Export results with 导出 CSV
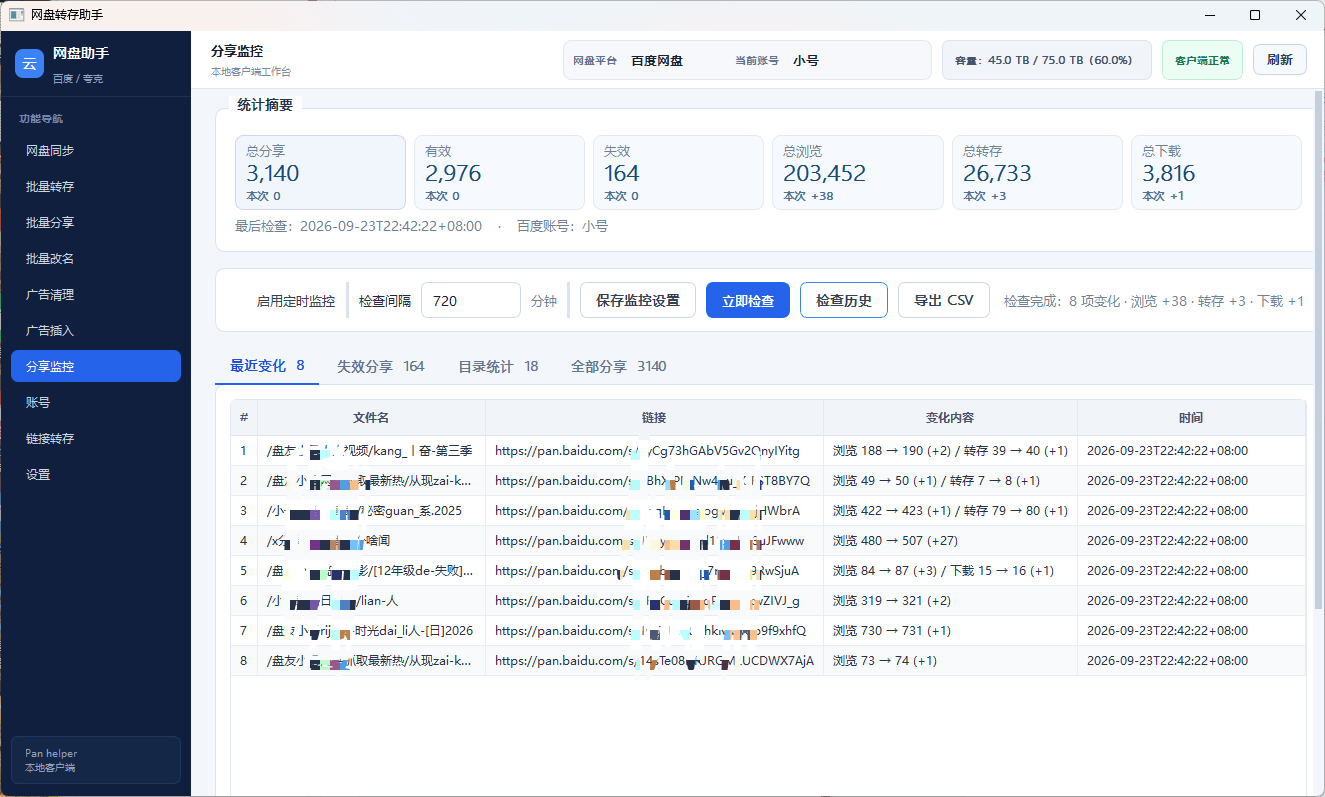 (944, 301)
